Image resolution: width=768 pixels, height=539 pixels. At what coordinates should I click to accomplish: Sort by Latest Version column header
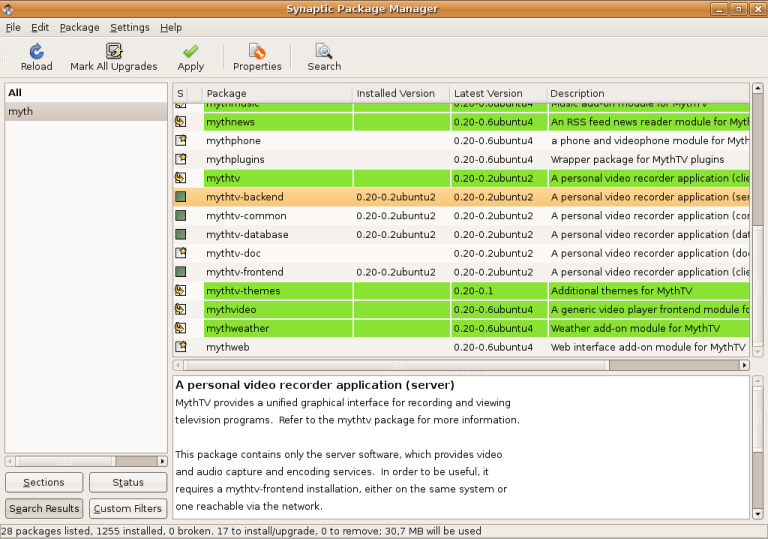498,93
